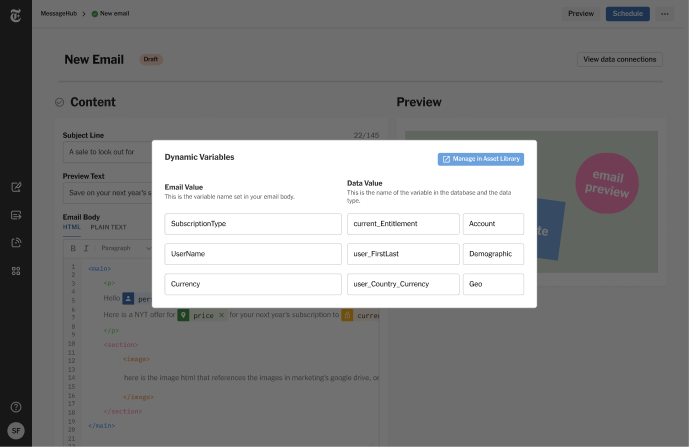Click the SubscriptionType email value field

click(x=253, y=224)
